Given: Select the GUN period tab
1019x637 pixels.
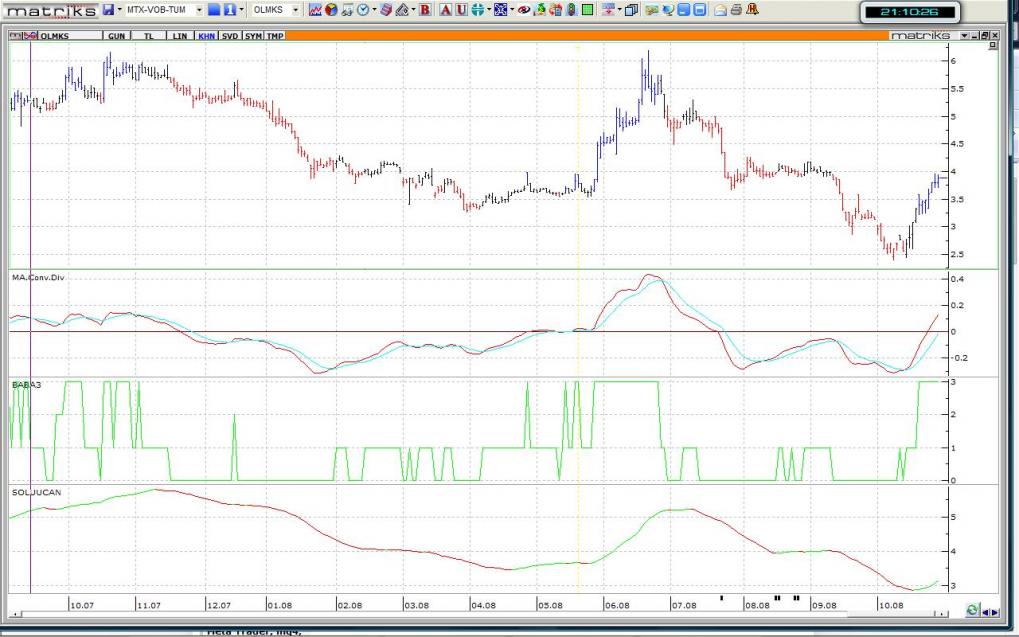Looking at the screenshot, I should [x=117, y=35].
